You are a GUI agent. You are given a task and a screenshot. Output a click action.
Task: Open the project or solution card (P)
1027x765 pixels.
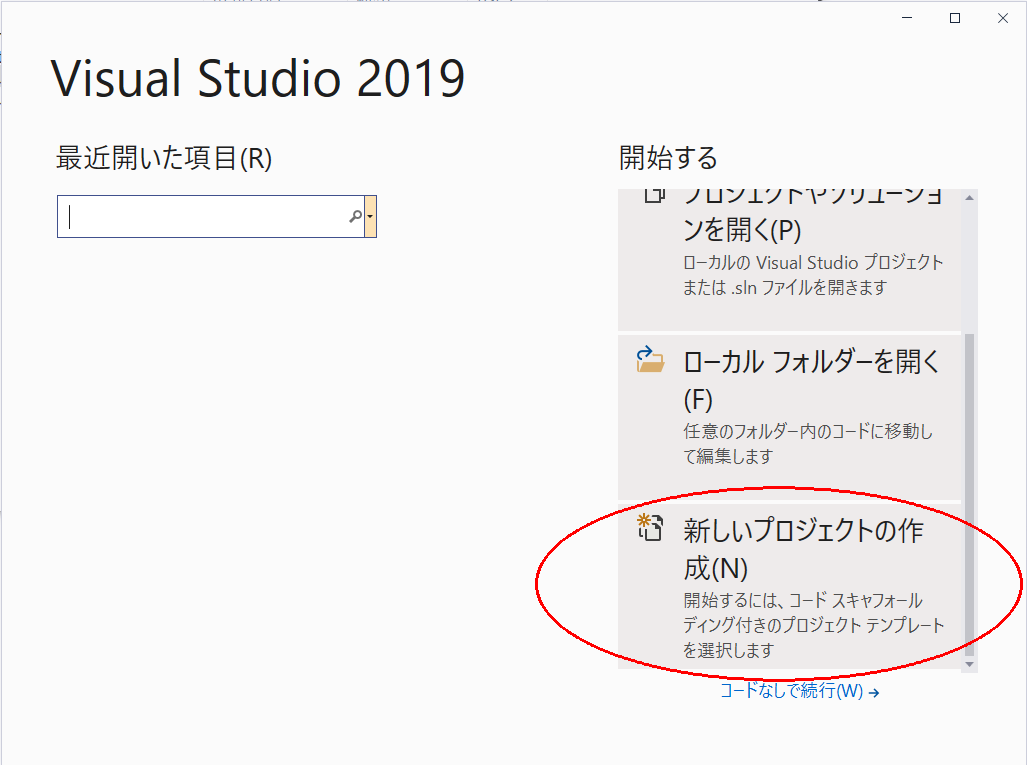coord(789,260)
